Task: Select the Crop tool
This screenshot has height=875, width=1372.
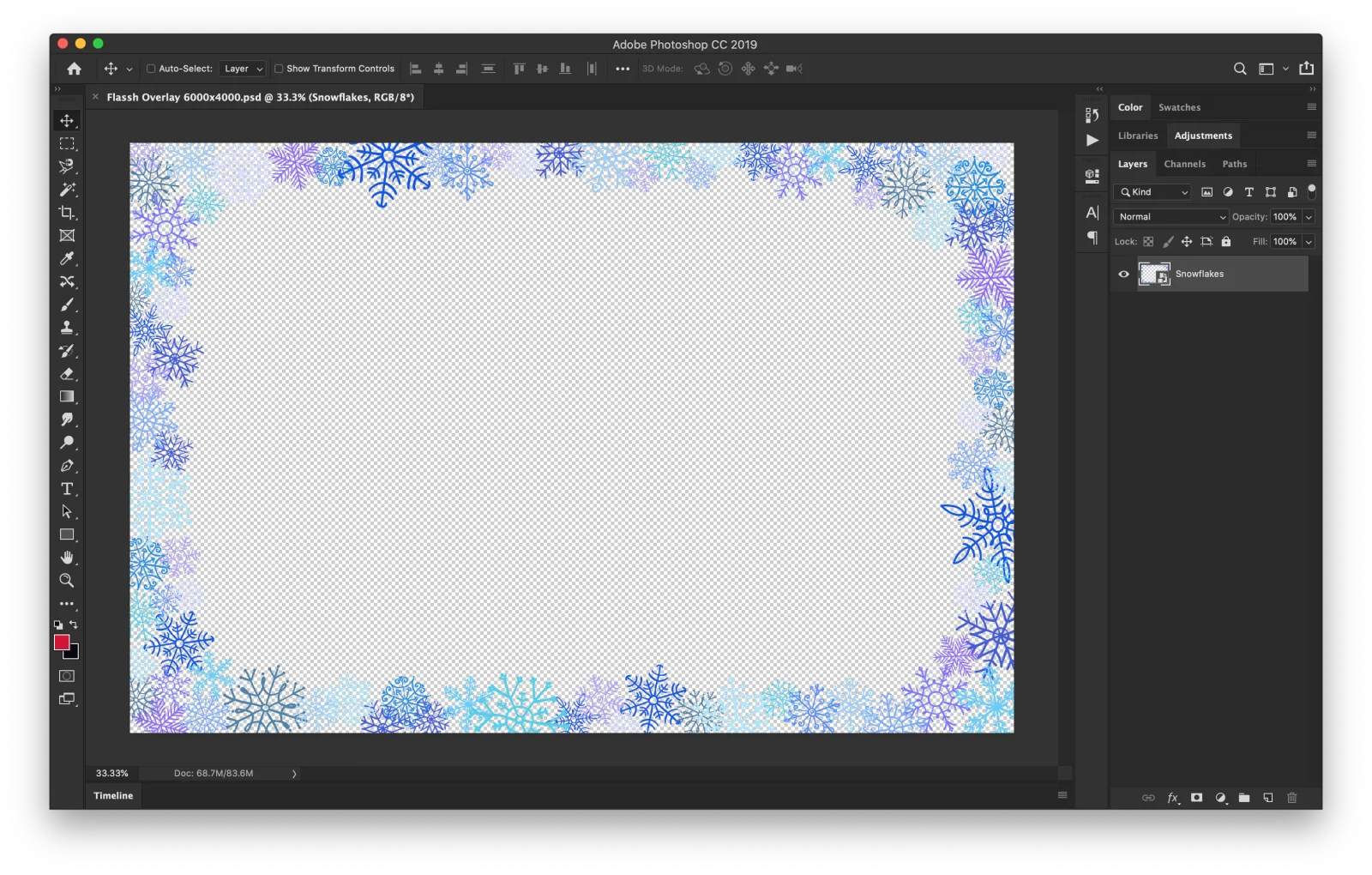Action: pos(67,213)
